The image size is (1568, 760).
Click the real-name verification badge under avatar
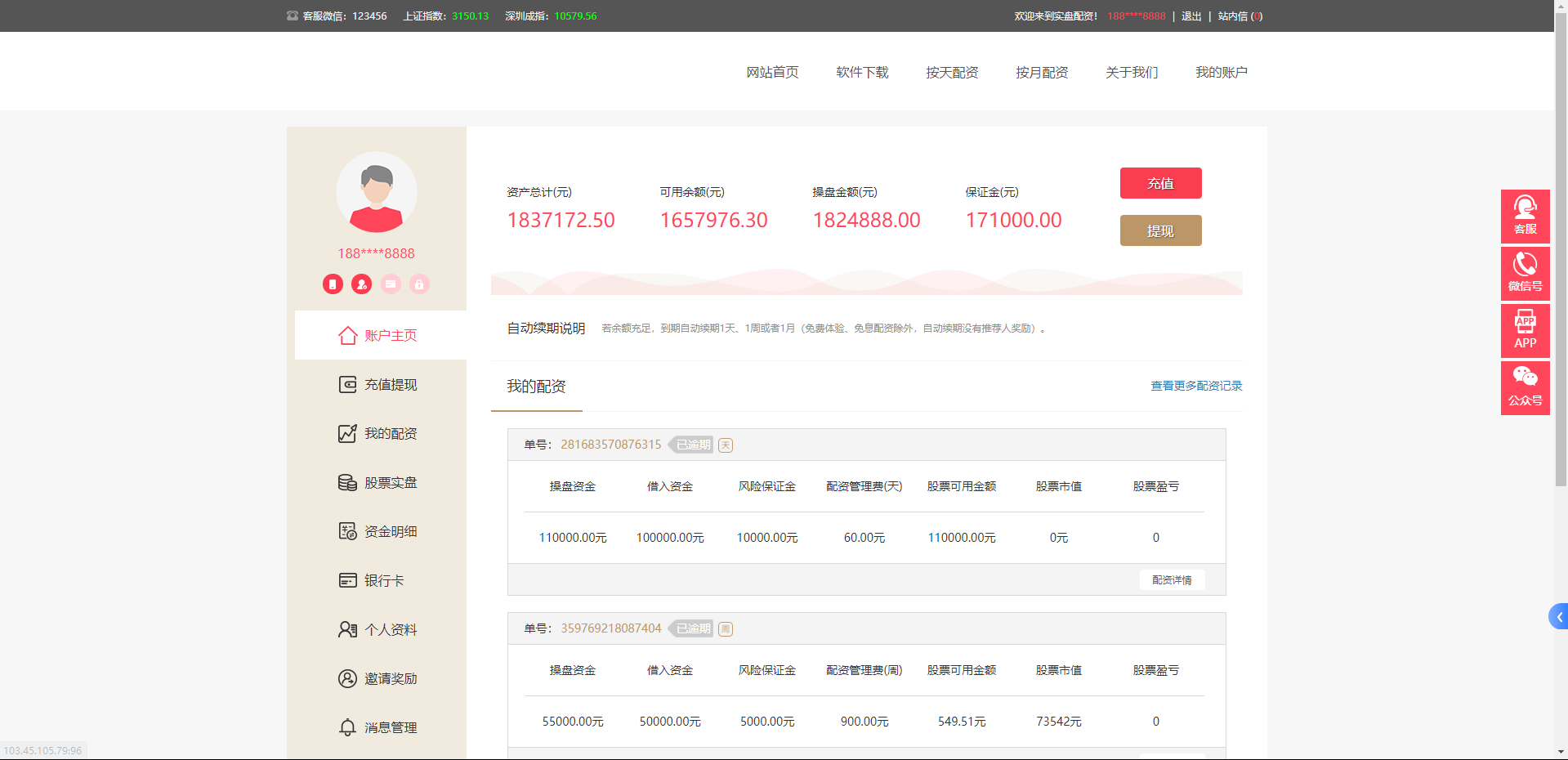coord(361,284)
